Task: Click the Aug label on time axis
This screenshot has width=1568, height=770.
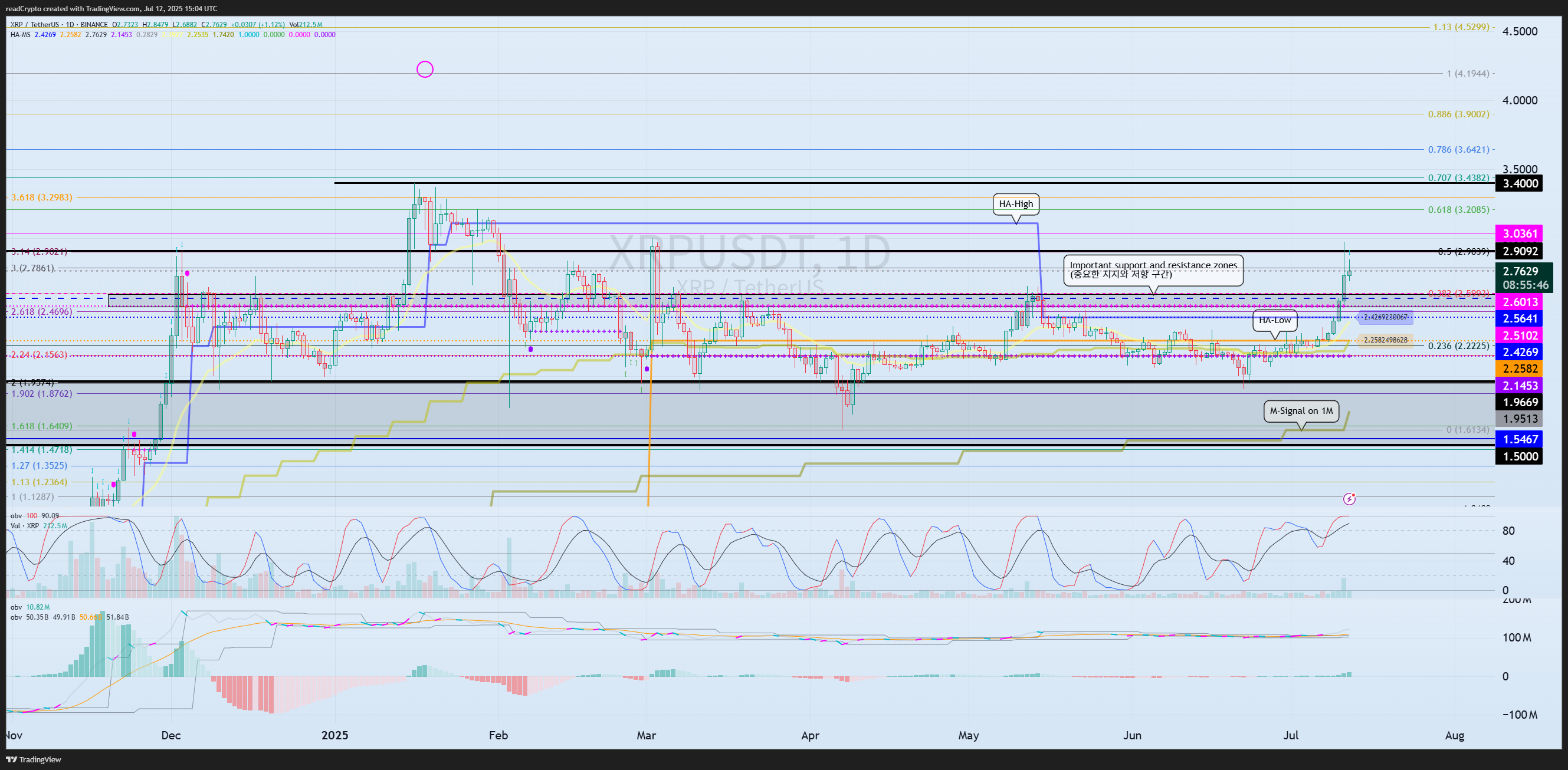Action: (x=1454, y=735)
